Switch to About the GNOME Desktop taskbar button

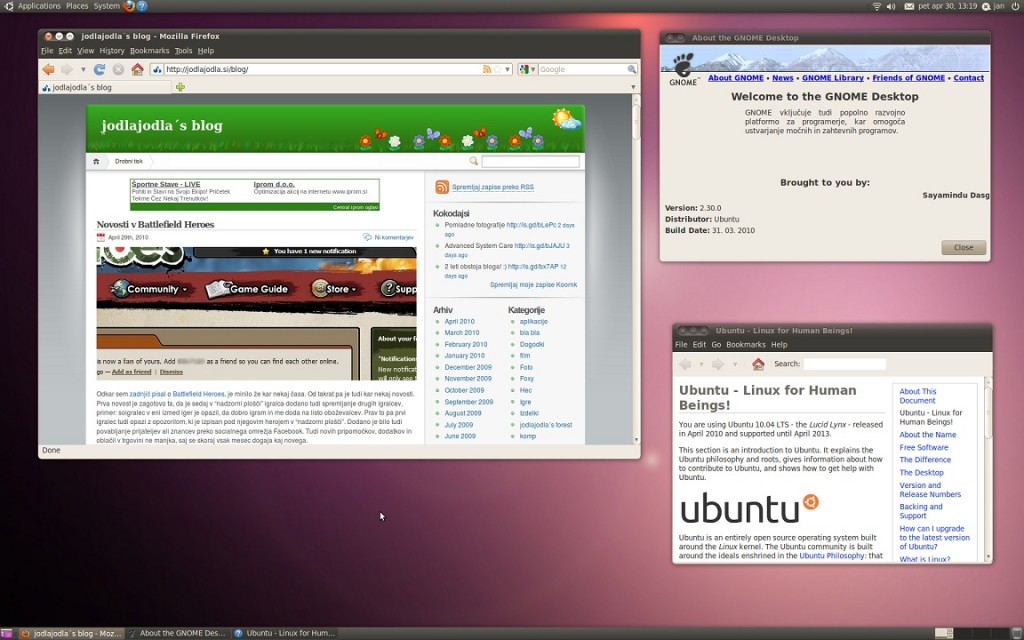tap(178, 633)
